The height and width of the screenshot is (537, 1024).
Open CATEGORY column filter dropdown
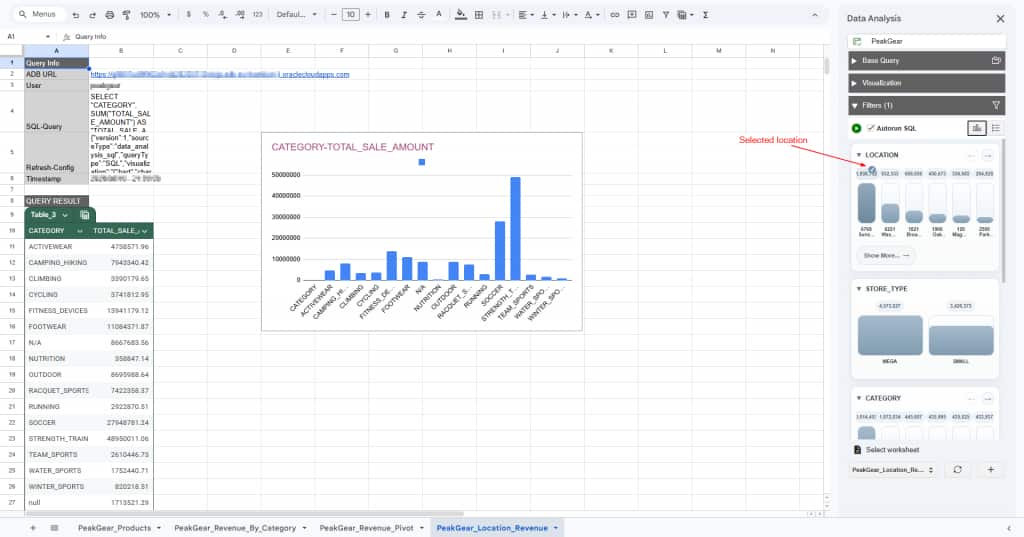tap(80, 231)
